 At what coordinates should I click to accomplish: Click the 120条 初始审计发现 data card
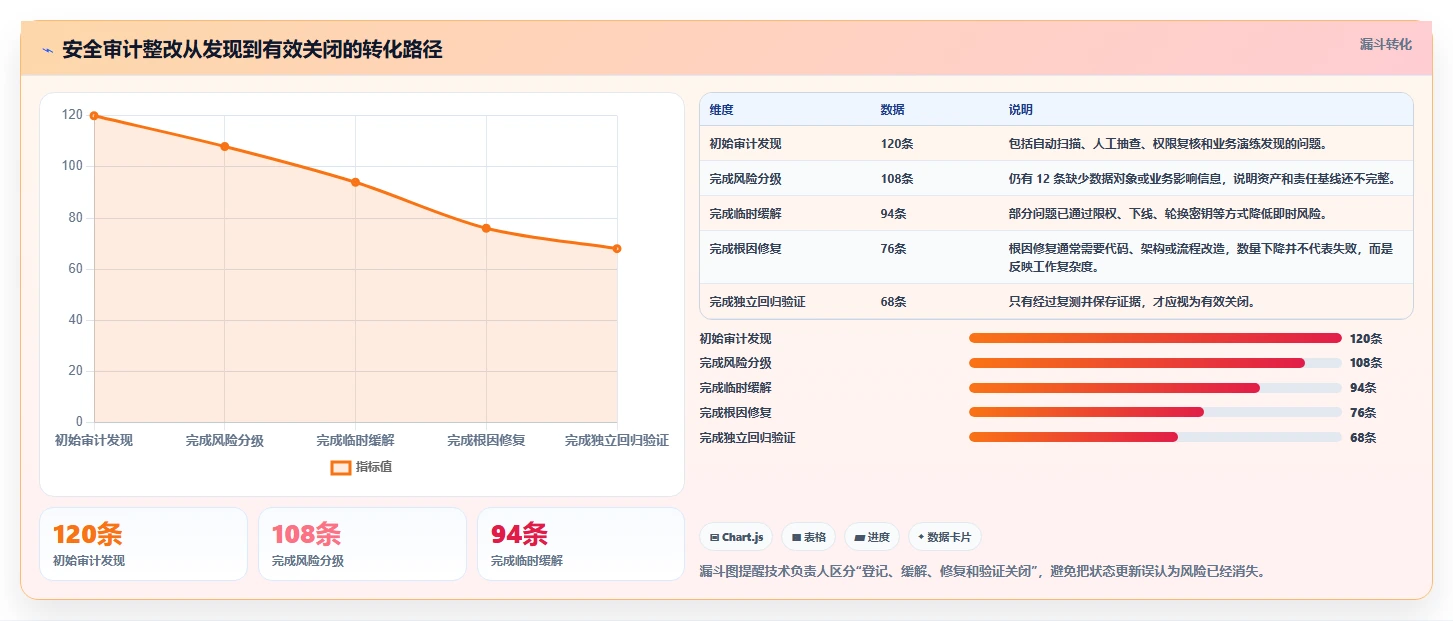click(143, 544)
